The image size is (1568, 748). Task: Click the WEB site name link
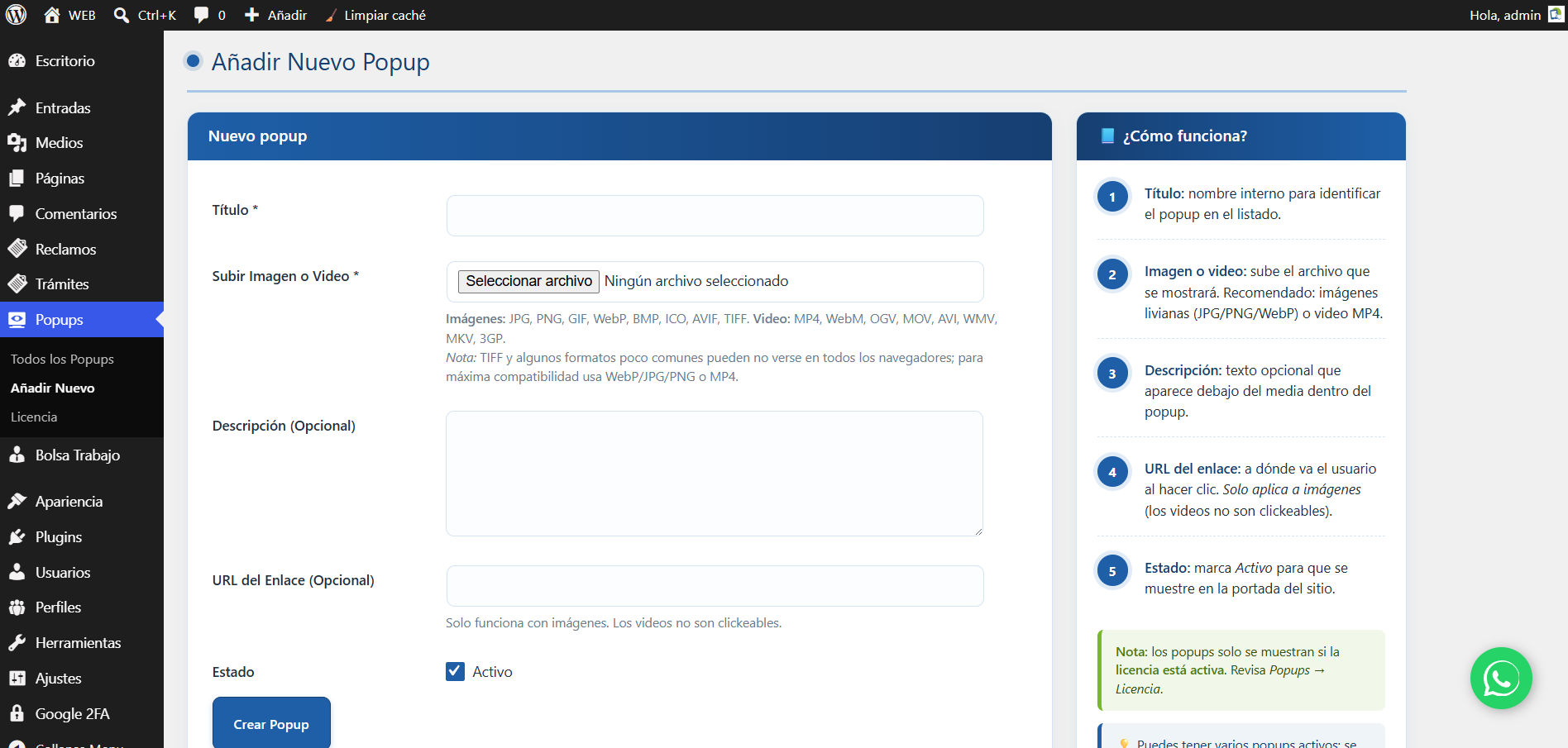click(x=82, y=15)
